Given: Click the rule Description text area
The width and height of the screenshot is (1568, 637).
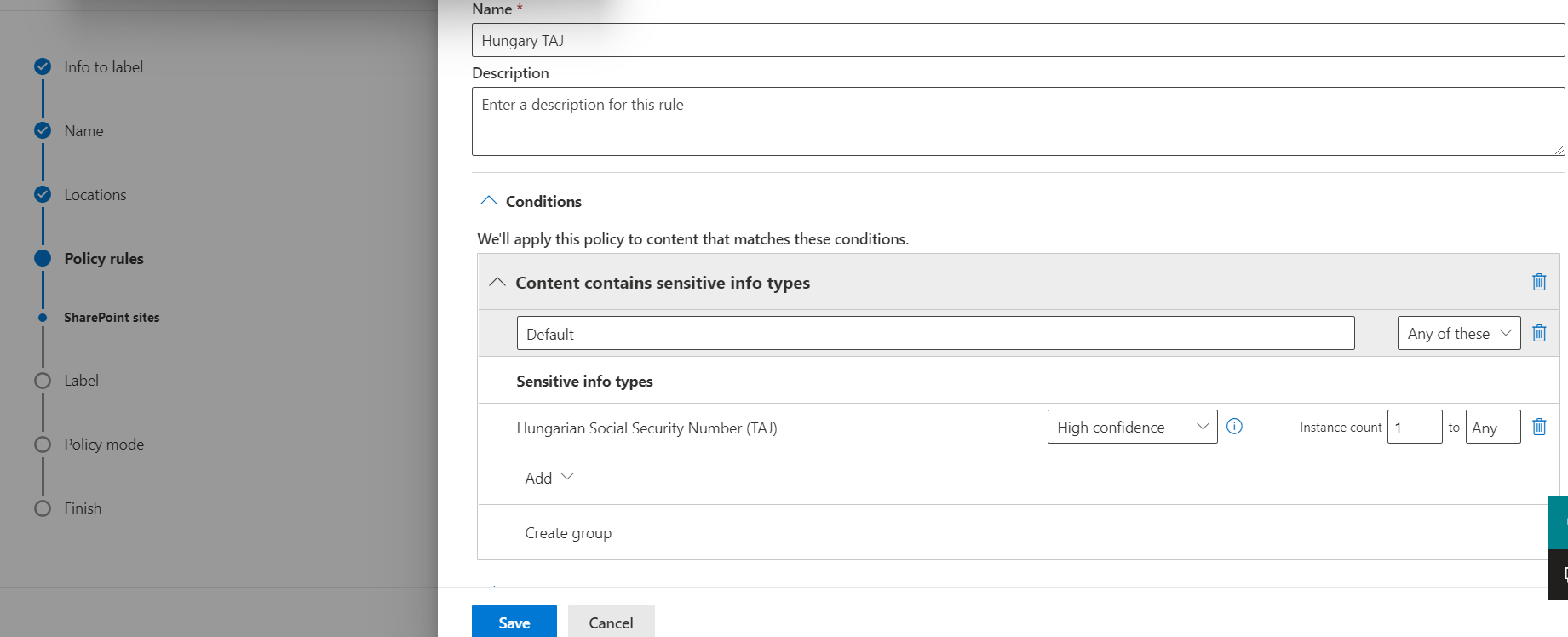Looking at the screenshot, I should 1018,121.
